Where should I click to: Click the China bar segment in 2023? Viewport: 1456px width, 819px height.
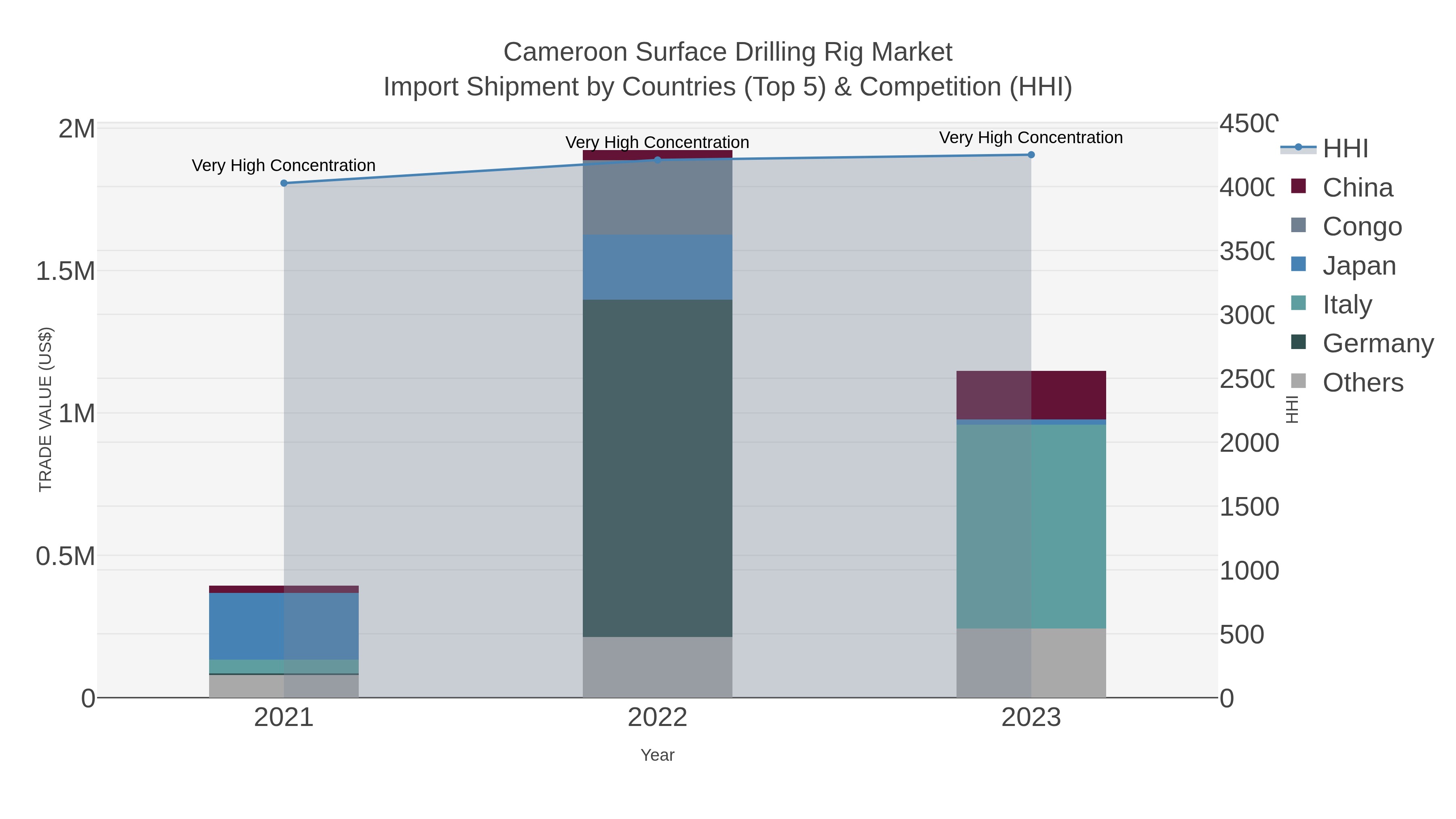click(1031, 396)
